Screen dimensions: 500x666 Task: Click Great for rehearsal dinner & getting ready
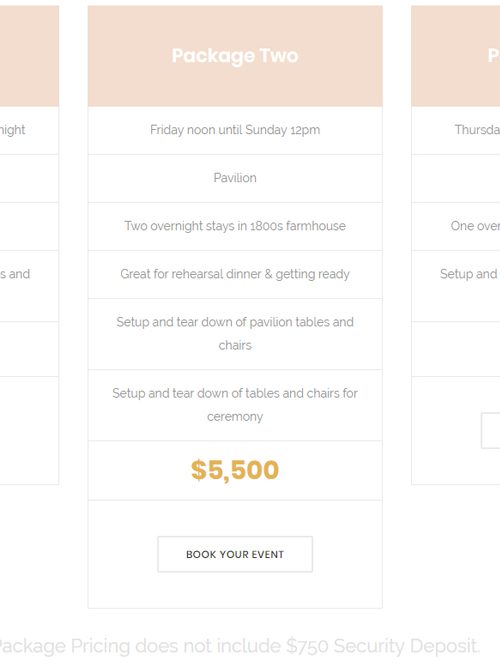pos(235,274)
